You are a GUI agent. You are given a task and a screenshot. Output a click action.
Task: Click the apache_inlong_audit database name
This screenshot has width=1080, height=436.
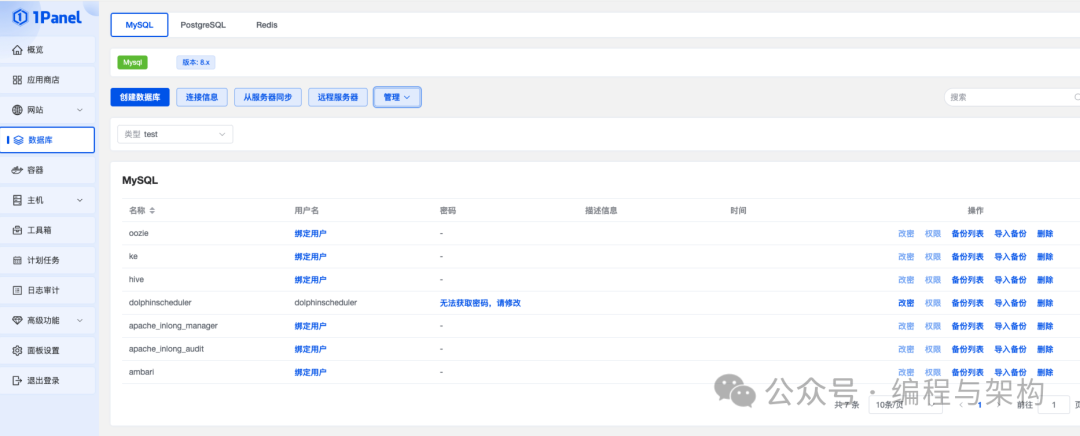[x=166, y=349]
